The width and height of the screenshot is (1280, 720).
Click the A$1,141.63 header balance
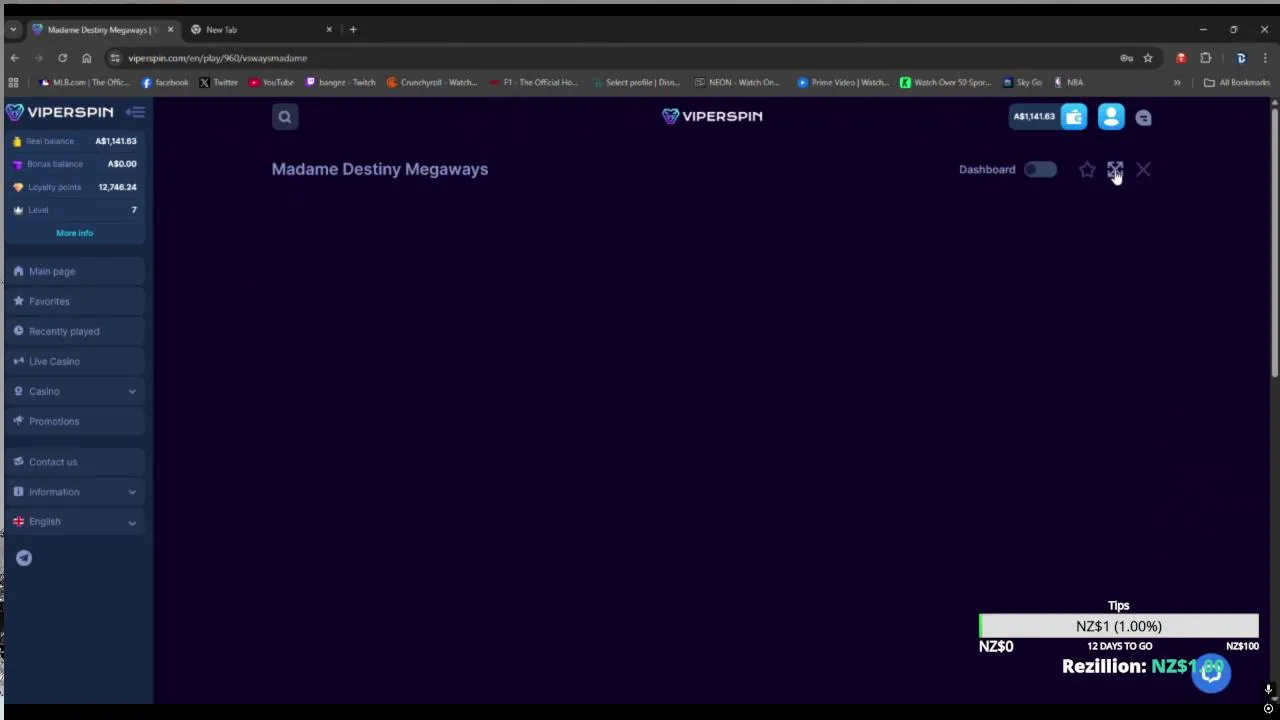point(1034,117)
